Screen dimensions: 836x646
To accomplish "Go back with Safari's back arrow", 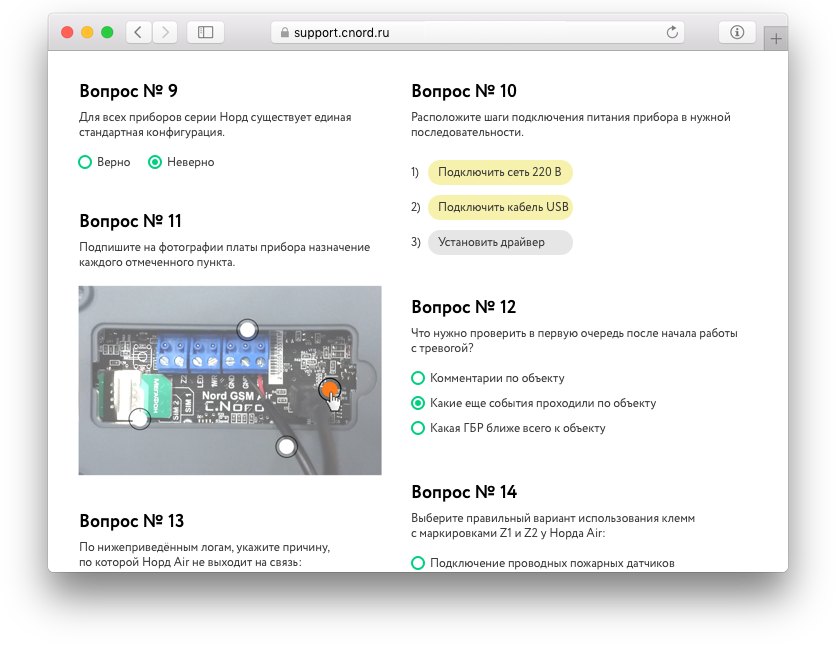I will coord(139,33).
